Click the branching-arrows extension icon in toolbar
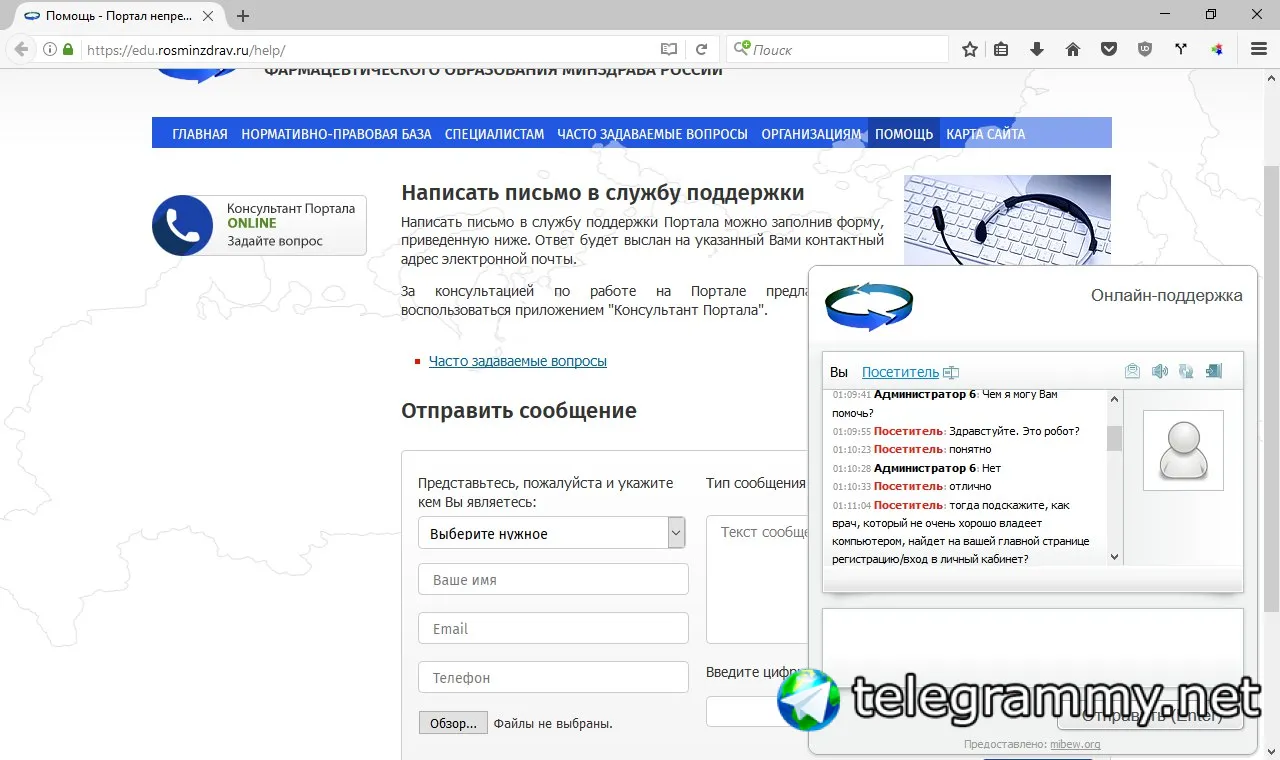This screenshot has width=1280, height=760. point(1181,49)
